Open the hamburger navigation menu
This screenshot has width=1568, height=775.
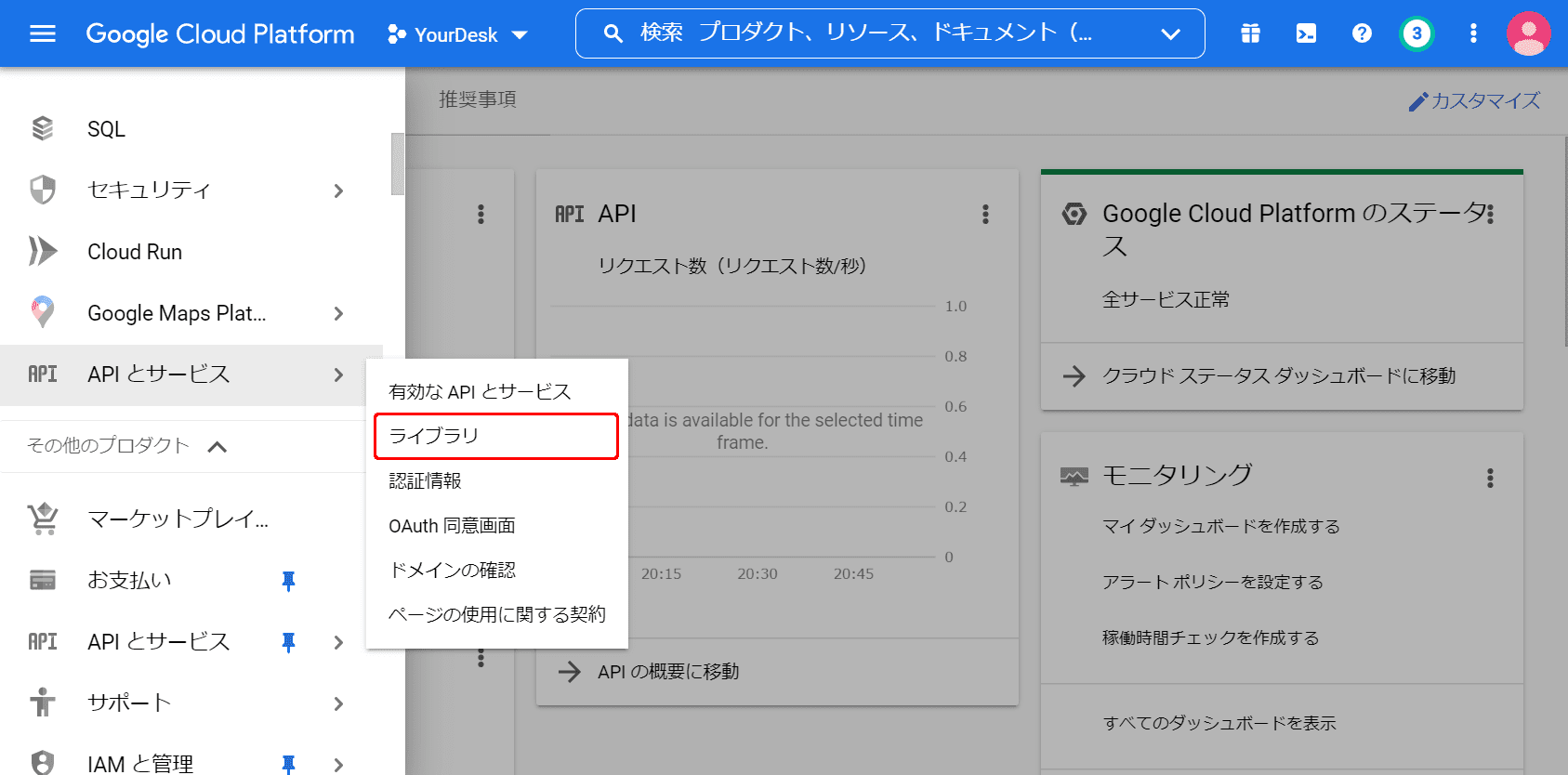43,34
